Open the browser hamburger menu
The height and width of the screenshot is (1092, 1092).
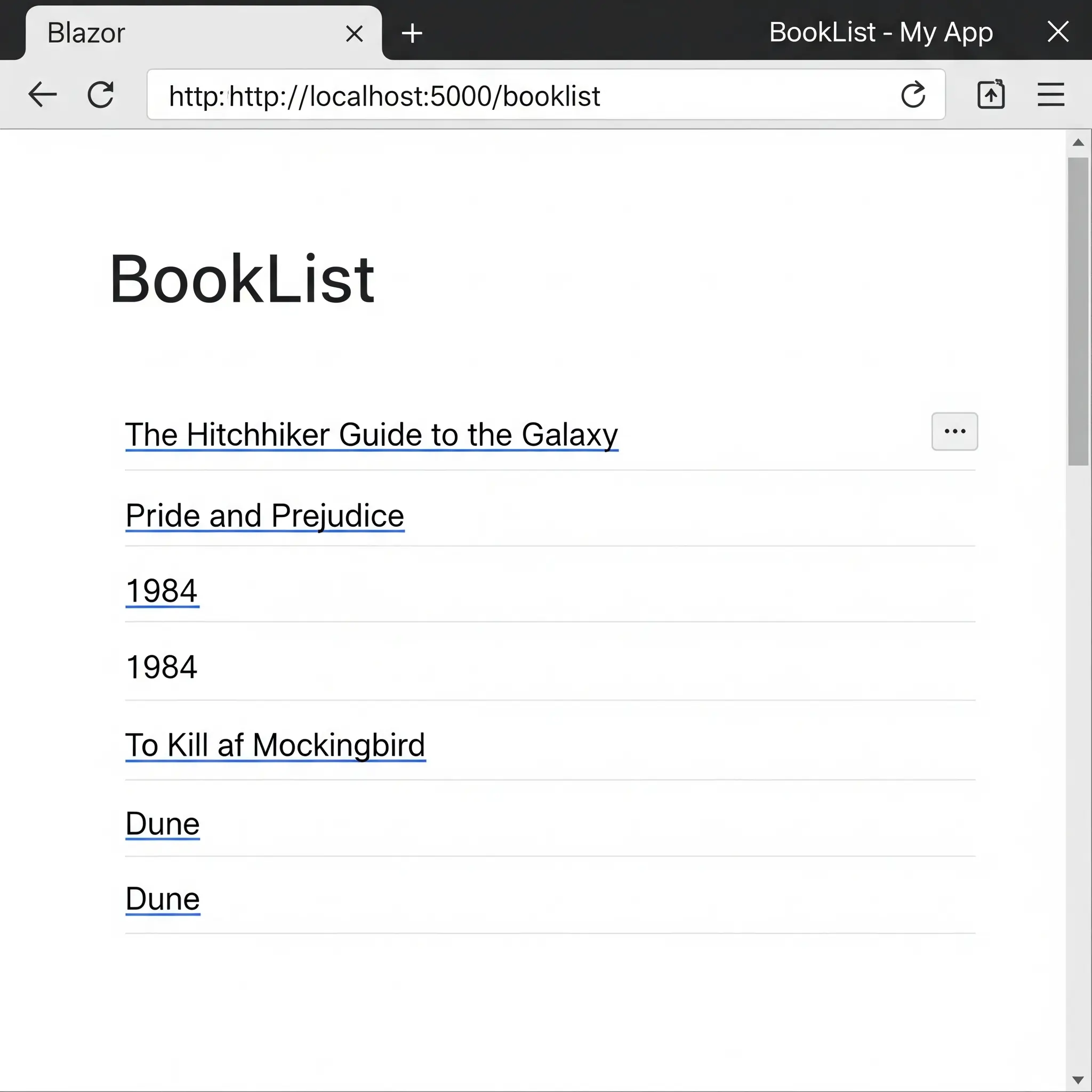tap(1050, 94)
